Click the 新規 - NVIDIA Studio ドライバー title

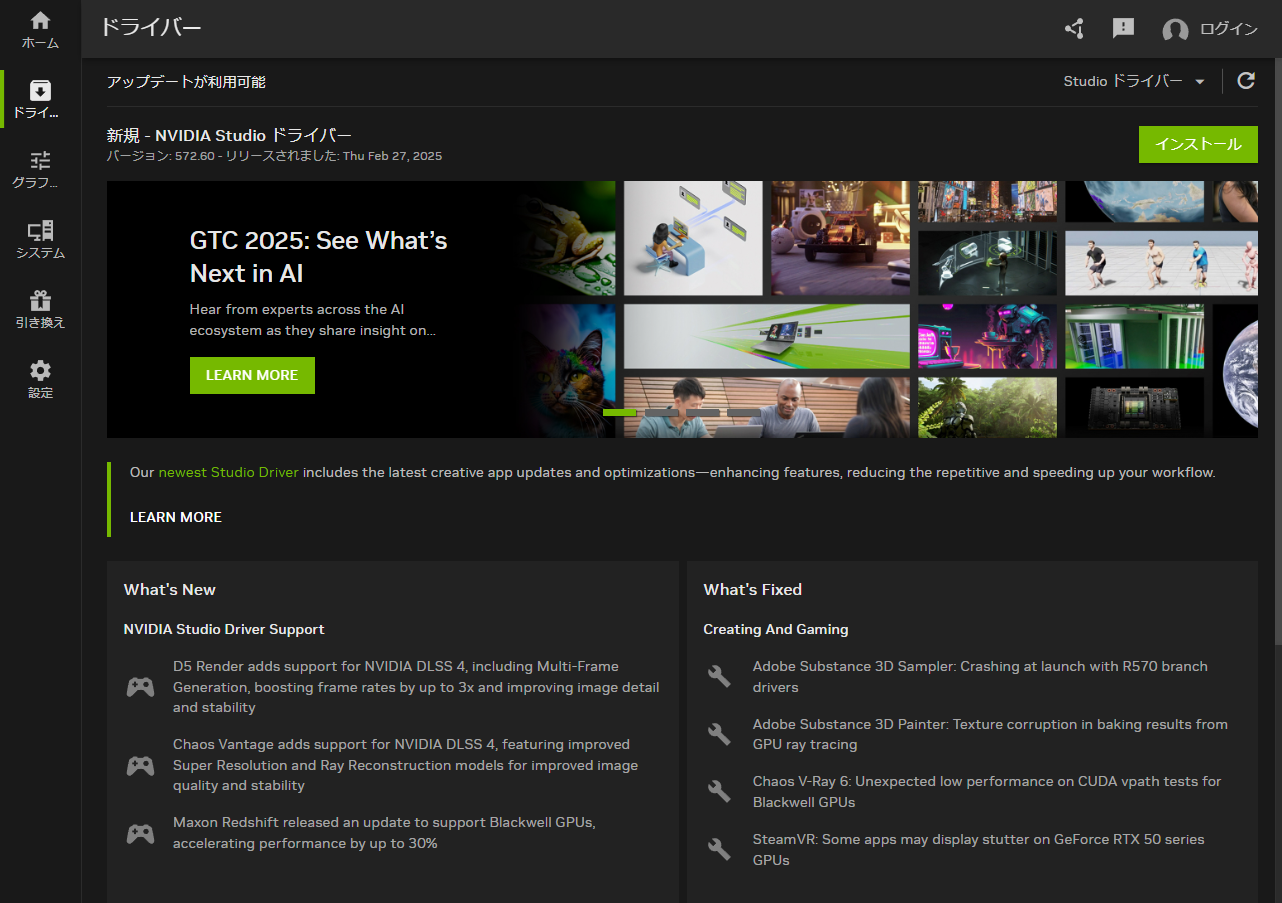(x=229, y=135)
